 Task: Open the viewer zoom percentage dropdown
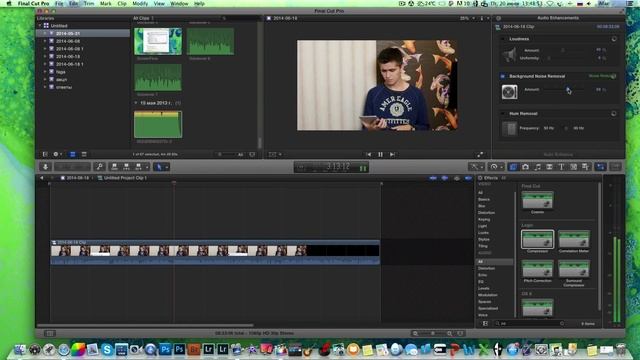click(x=467, y=18)
